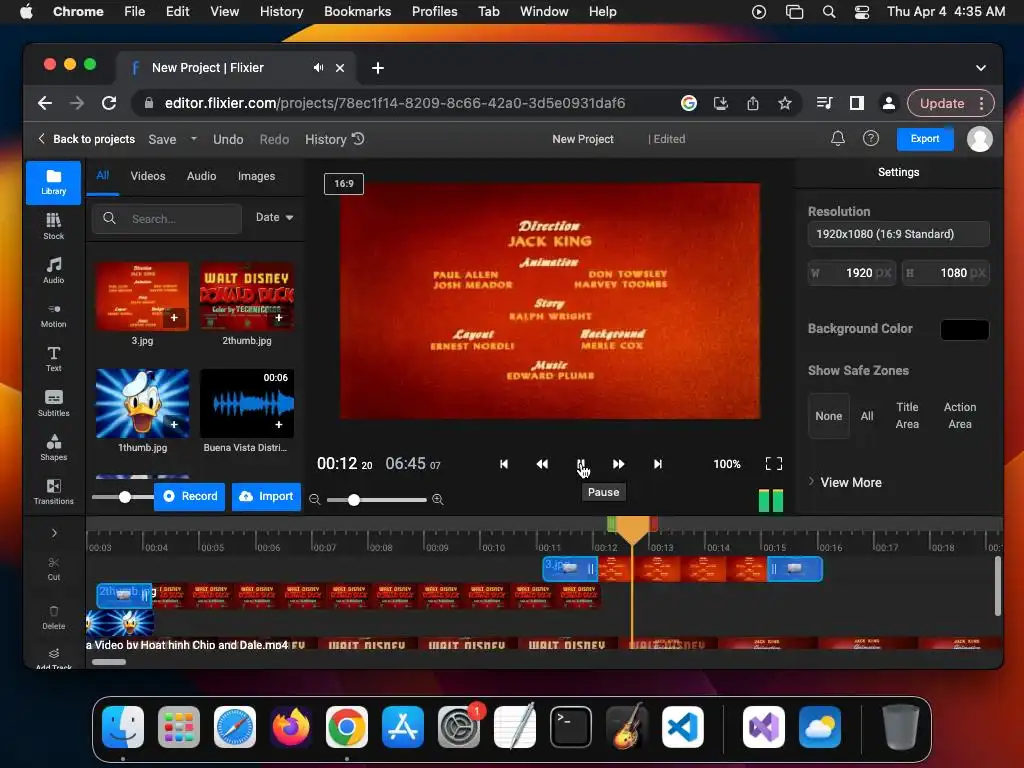Click the timeline zoom in magnifier

[438, 500]
